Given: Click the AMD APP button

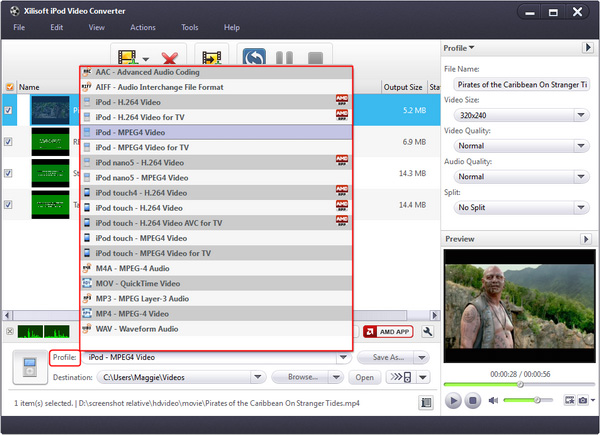Looking at the screenshot, I should [x=388, y=331].
